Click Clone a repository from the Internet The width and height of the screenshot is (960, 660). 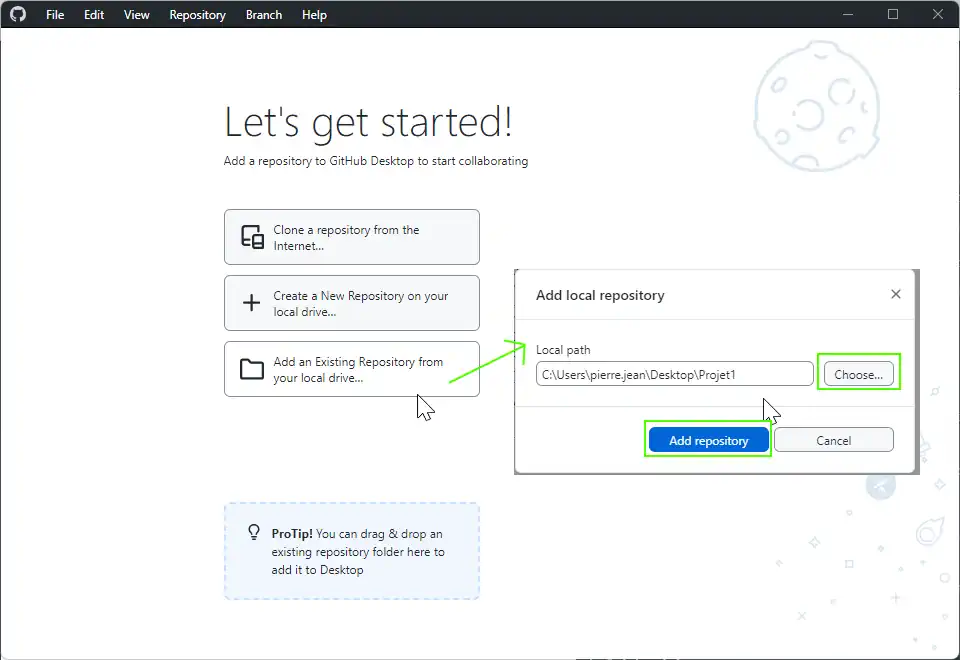point(351,237)
